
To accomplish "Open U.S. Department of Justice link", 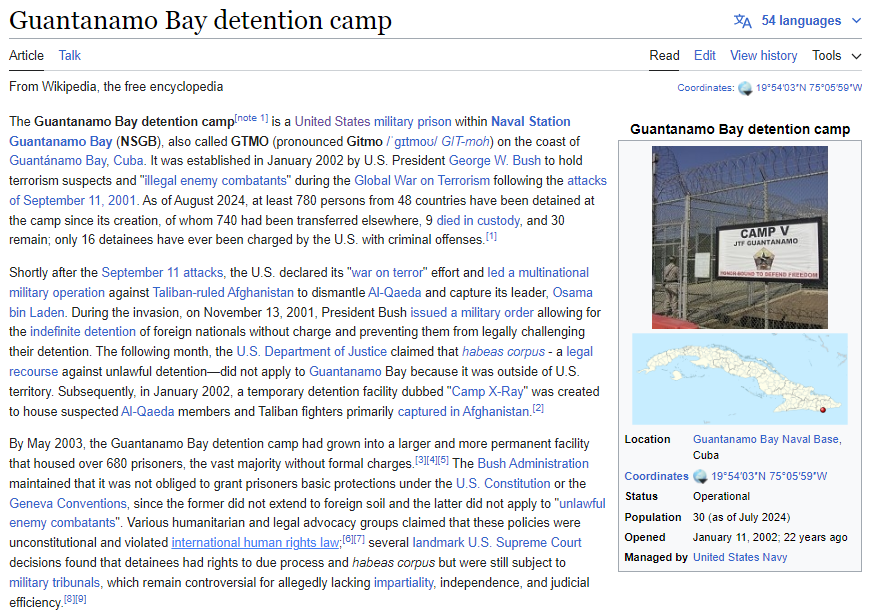I will 311,352.
